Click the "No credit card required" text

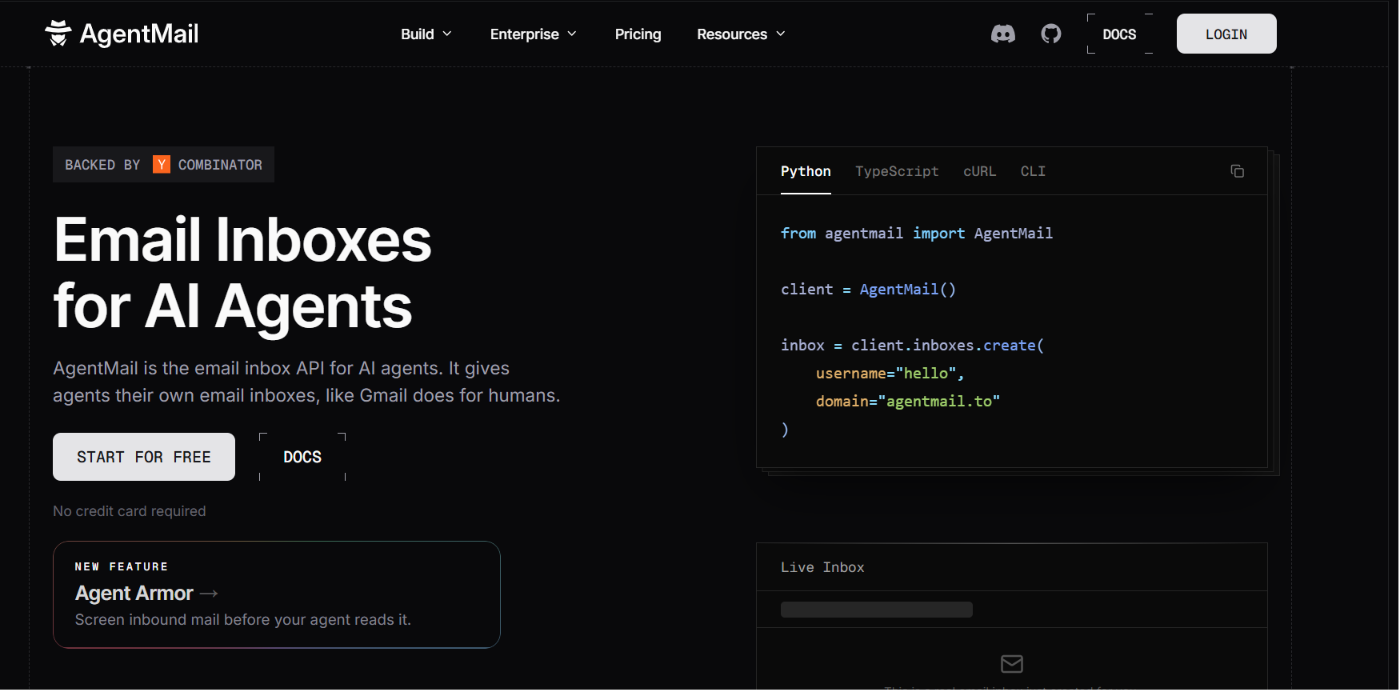pos(129,511)
